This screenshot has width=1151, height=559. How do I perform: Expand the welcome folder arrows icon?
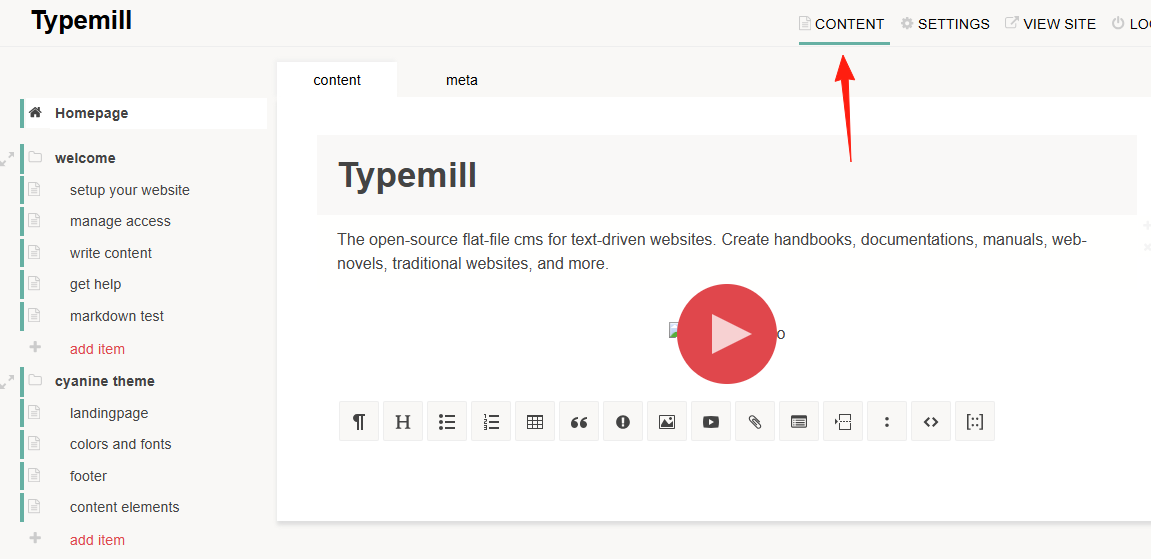[7, 158]
